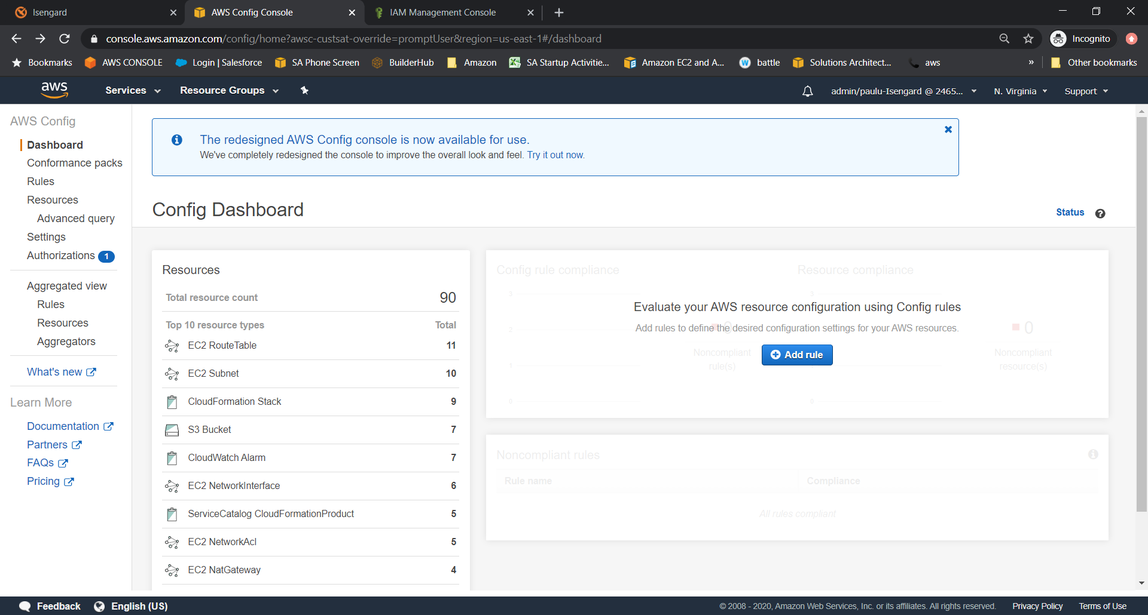Switch to the IAM Management Console tab
Screen dimensions: 1148x615
coord(452,12)
